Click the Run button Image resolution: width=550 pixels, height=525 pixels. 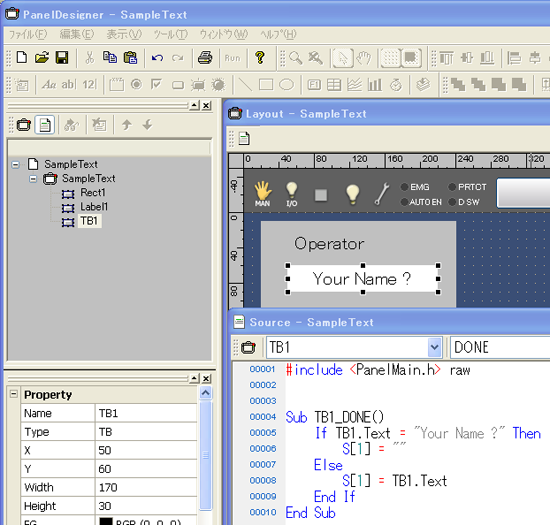coord(233,58)
